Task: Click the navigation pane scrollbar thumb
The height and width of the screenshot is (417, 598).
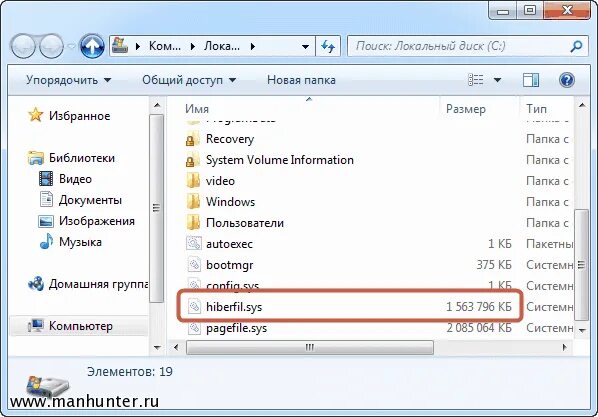Action: (156, 208)
